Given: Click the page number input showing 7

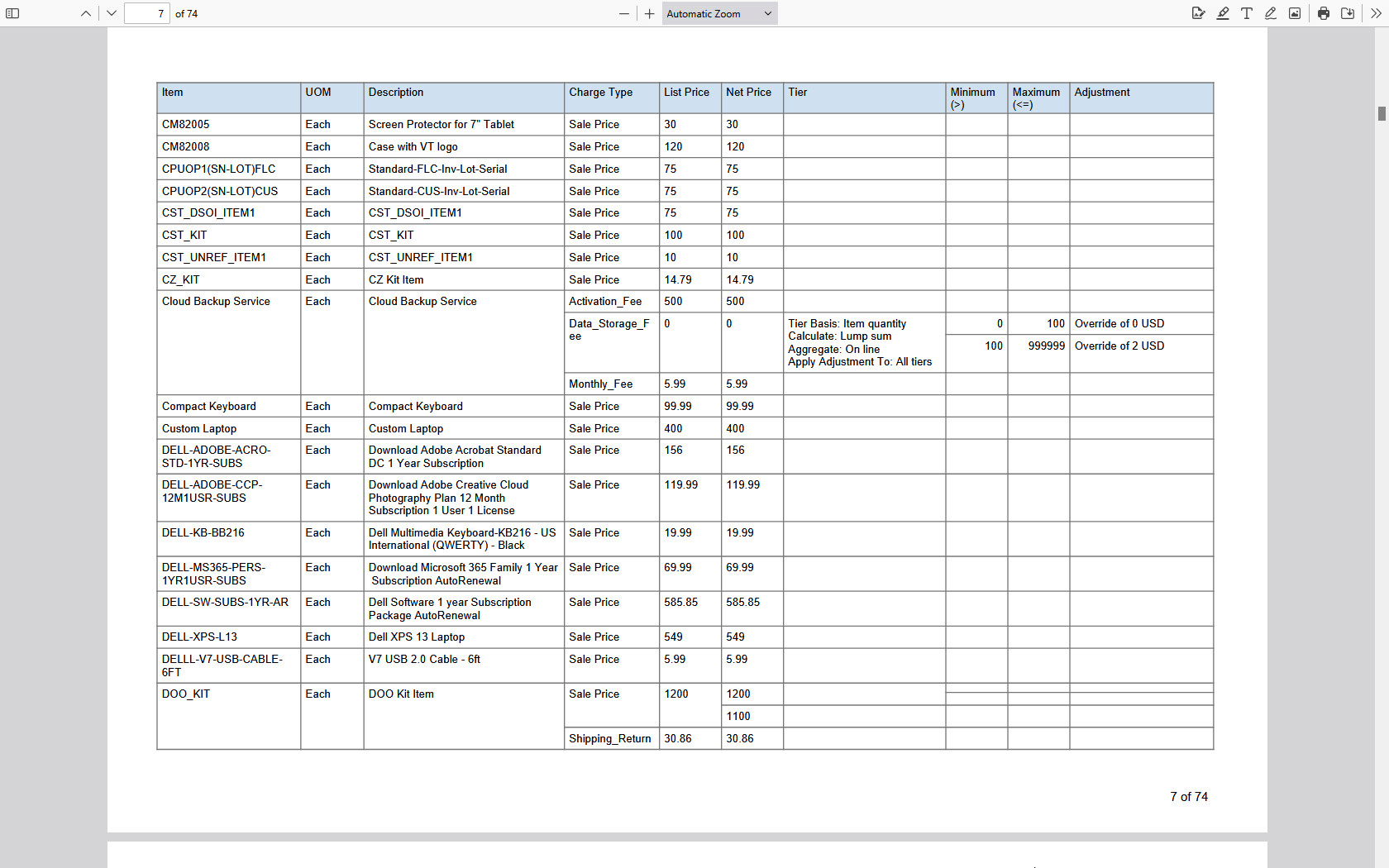Looking at the screenshot, I should coord(147,13).
